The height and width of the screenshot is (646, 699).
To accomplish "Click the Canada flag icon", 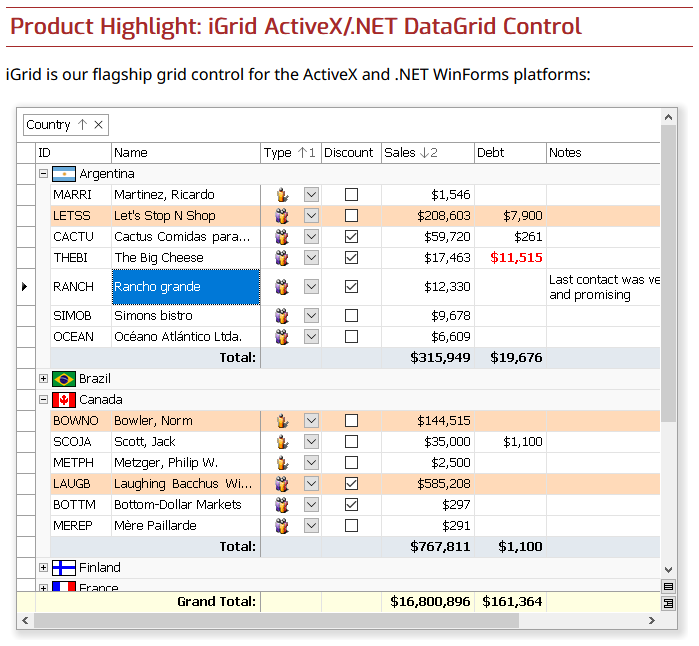I will coord(64,400).
